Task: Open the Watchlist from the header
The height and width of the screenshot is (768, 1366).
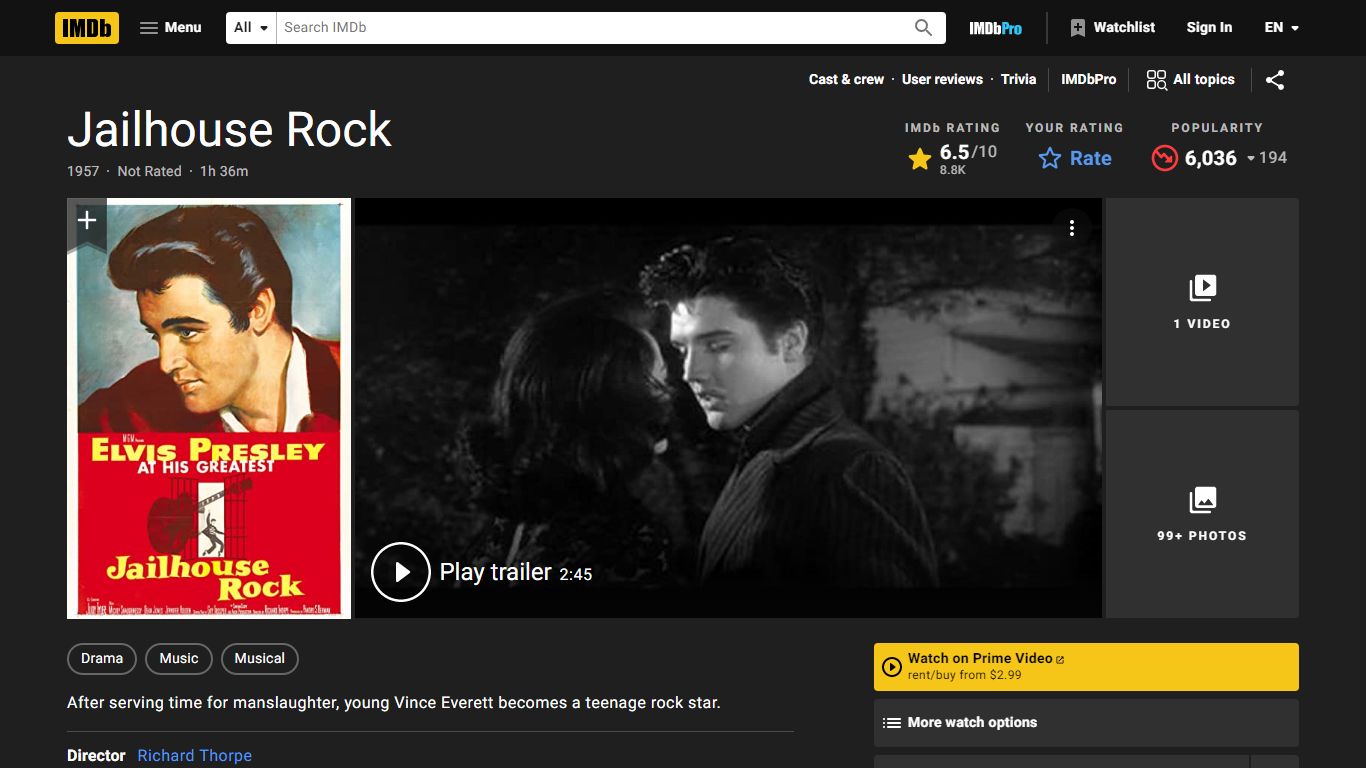Action: 1112,28
